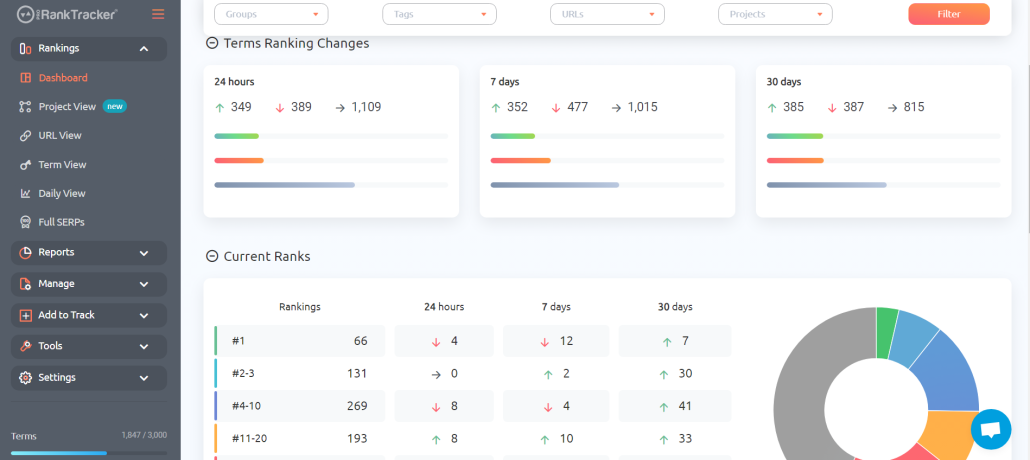1030x460 pixels.
Task: Open Daily View in the sidebar
Action: click(62, 193)
